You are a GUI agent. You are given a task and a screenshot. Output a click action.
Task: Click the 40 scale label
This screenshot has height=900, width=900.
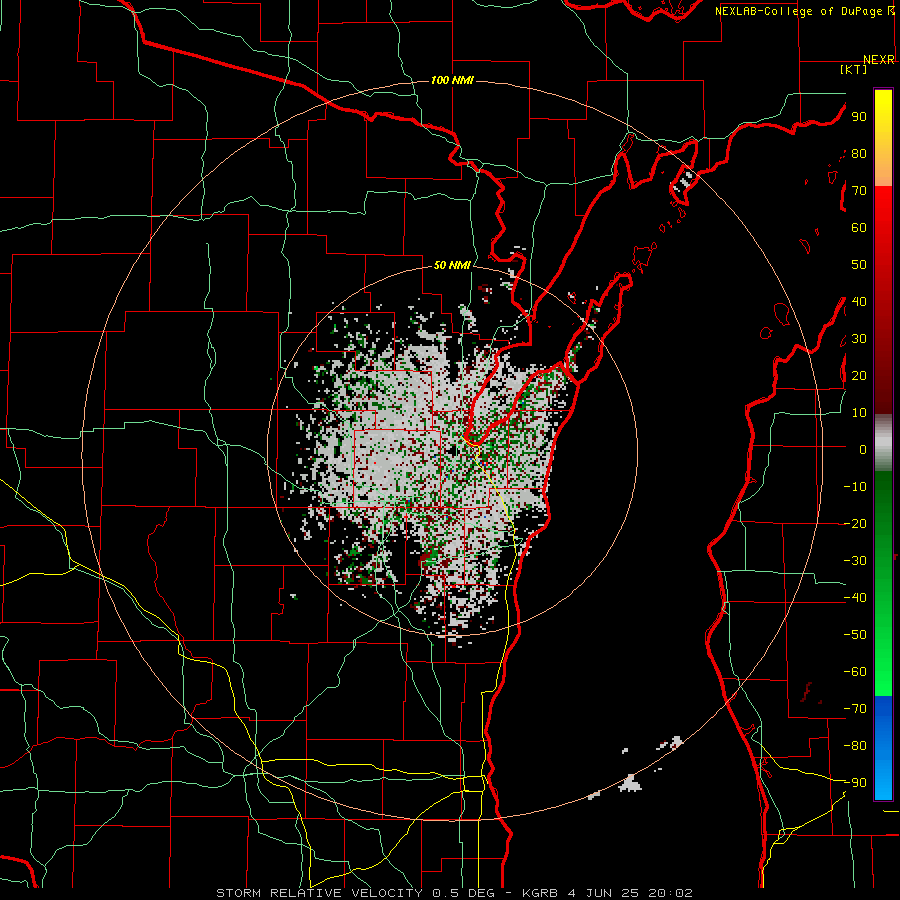(859, 302)
